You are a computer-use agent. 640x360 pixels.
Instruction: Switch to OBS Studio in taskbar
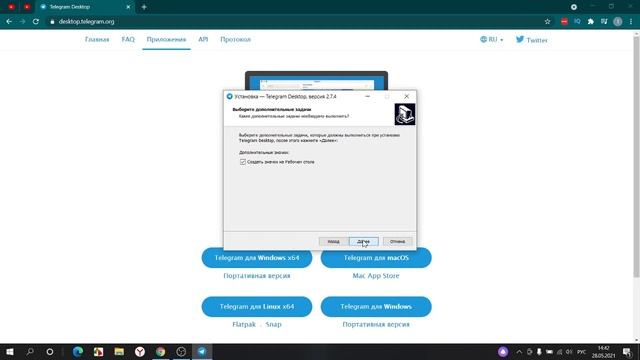tap(181, 351)
